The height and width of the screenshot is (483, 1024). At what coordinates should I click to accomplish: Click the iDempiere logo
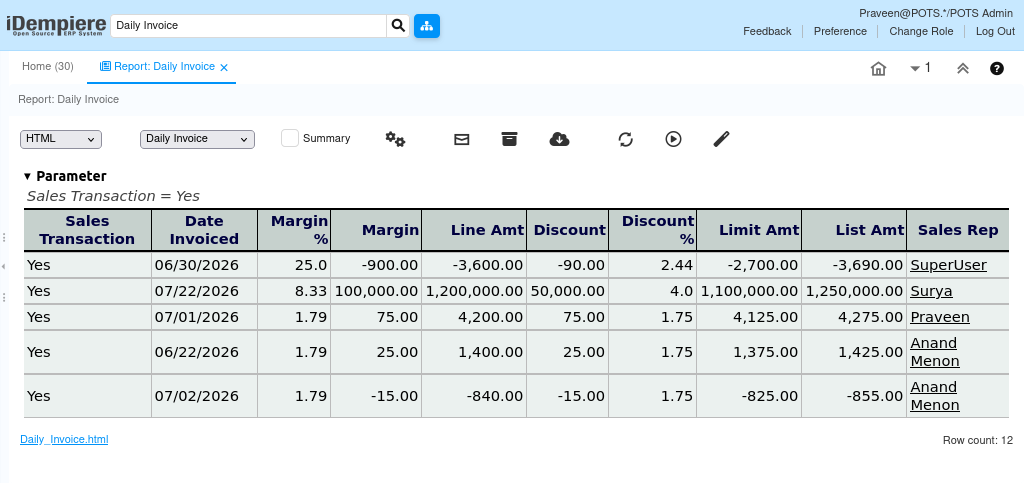click(x=56, y=25)
